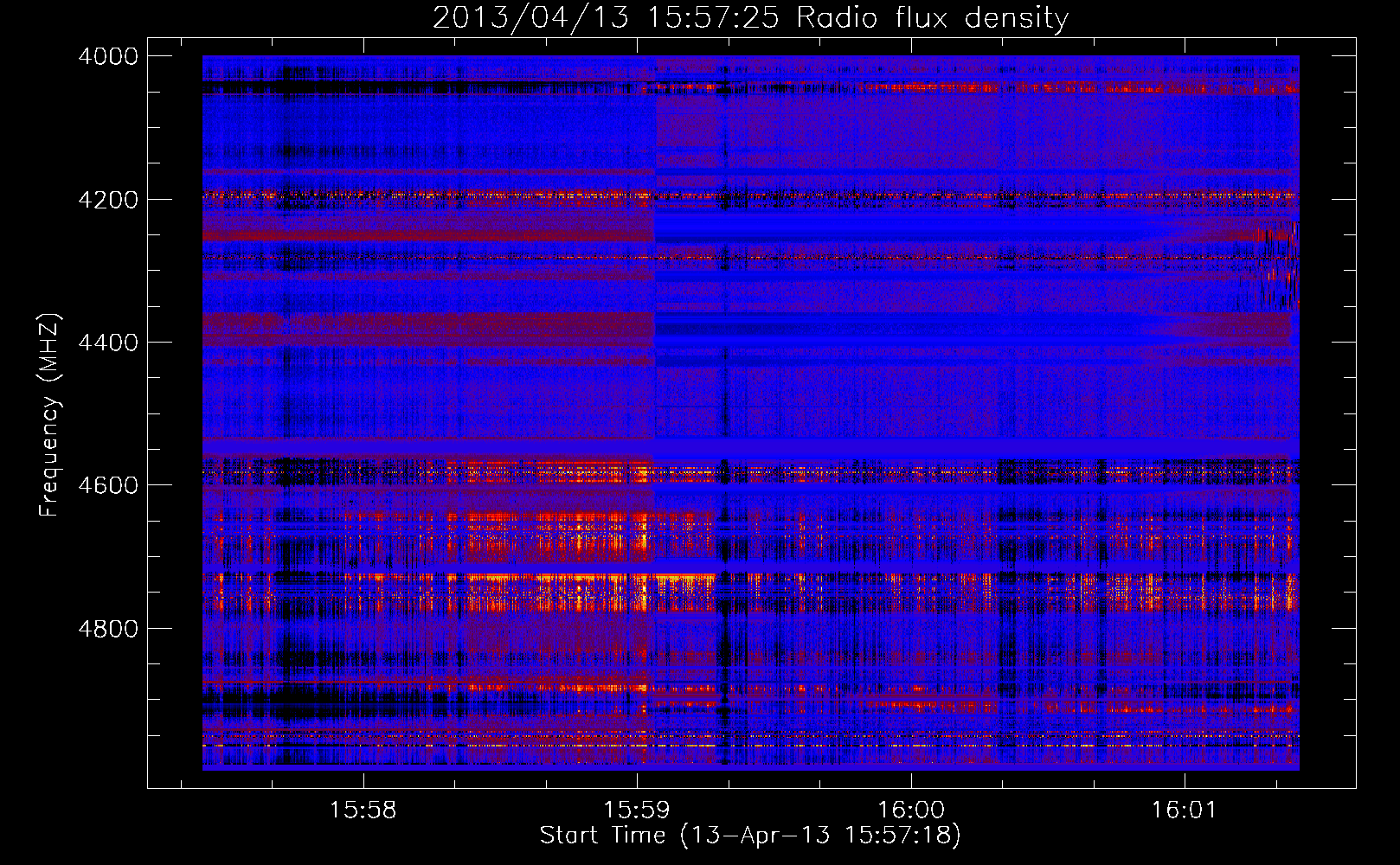This screenshot has height=865, width=1400.
Task: Click the plot title 'Radio flux density'
Action: [932, 17]
